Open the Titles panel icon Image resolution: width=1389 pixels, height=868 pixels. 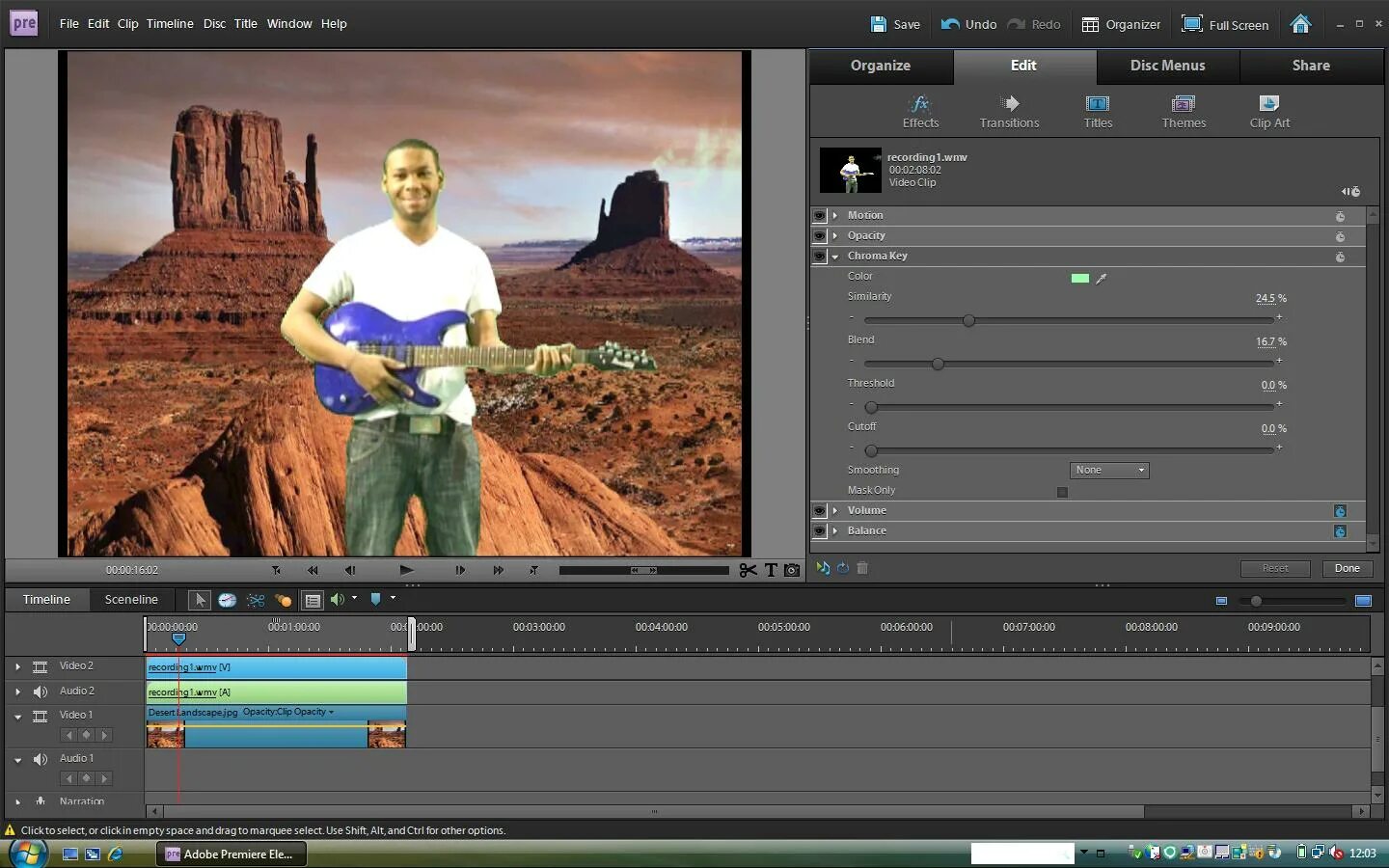point(1098,104)
